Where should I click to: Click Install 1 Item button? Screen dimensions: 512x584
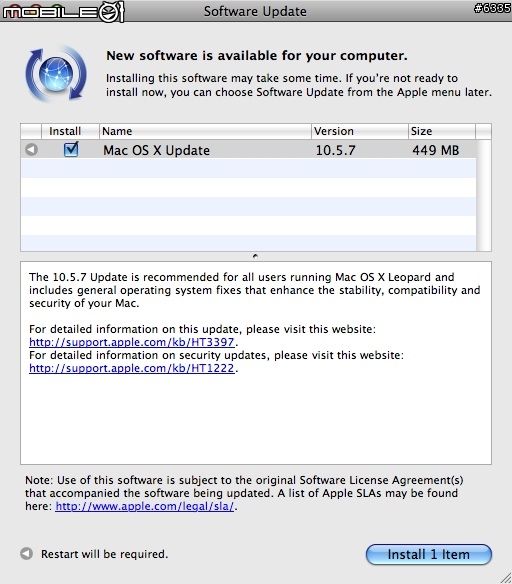429,554
